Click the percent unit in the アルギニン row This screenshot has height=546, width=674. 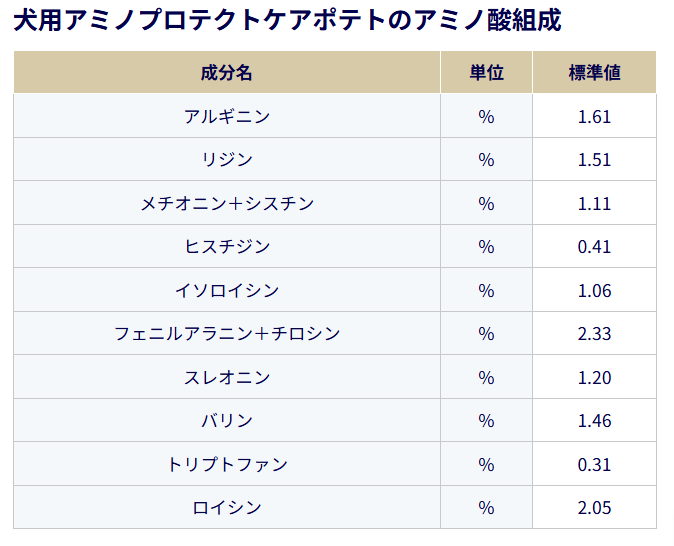pos(486,116)
